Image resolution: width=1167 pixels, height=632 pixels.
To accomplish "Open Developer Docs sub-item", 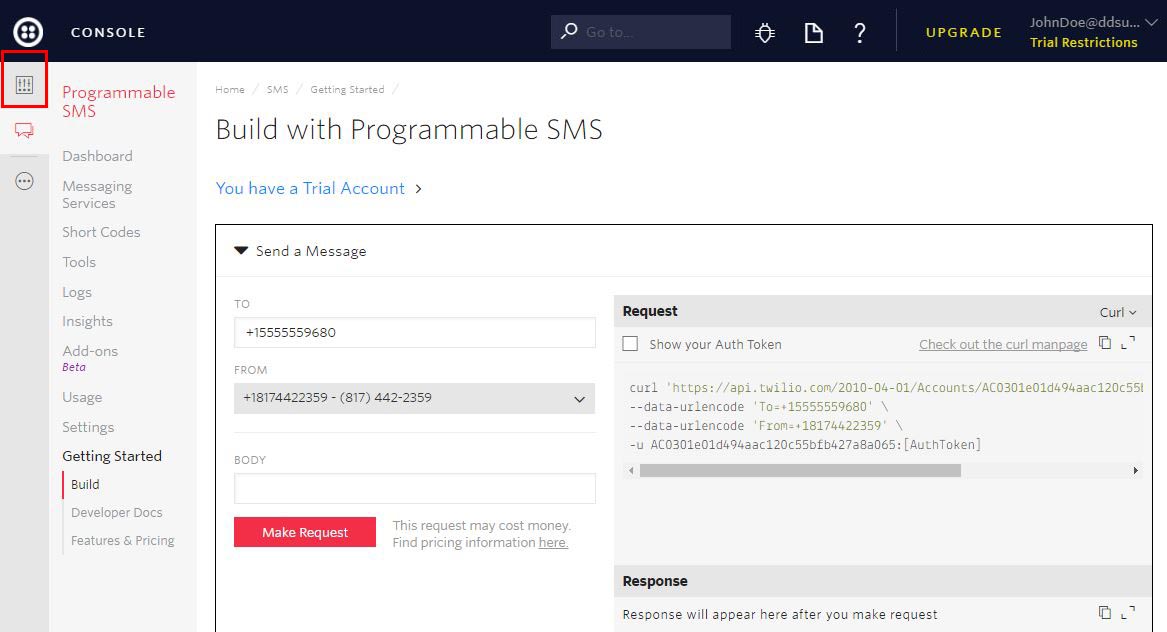I will coord(117,513).
